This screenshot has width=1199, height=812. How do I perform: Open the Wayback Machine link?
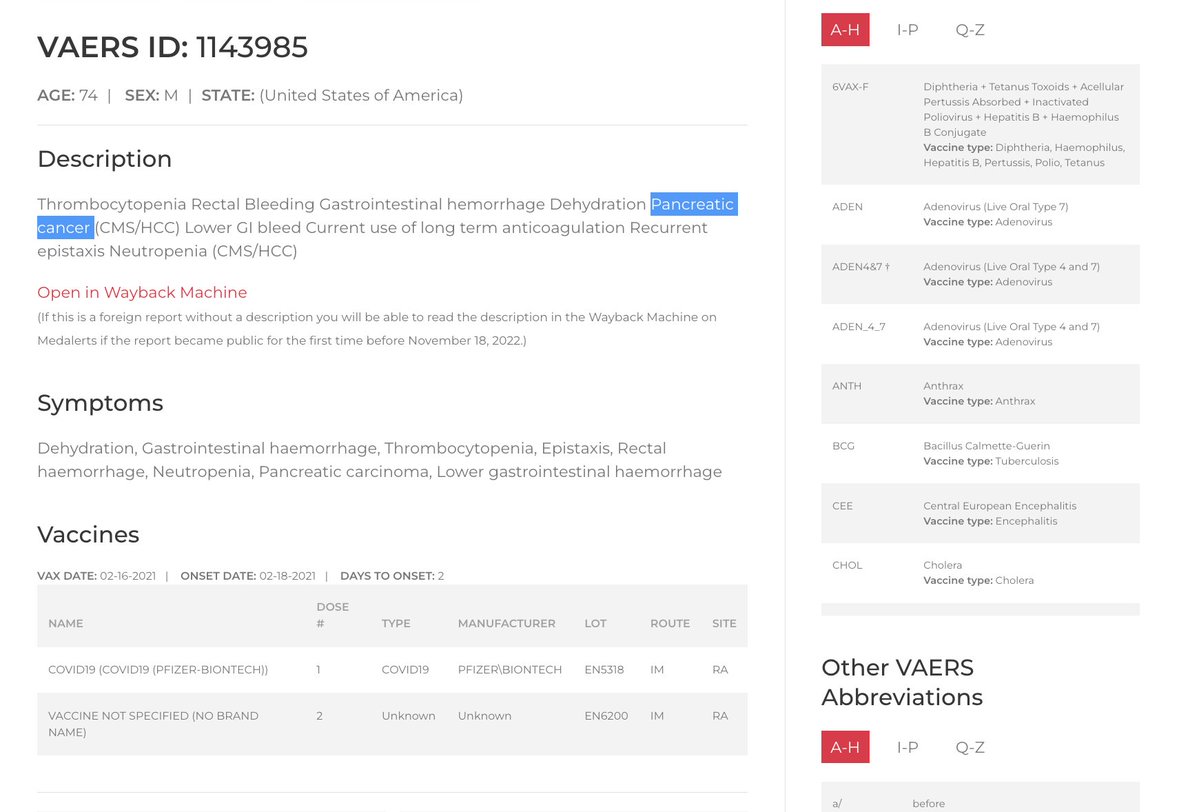tap(142, 292)
